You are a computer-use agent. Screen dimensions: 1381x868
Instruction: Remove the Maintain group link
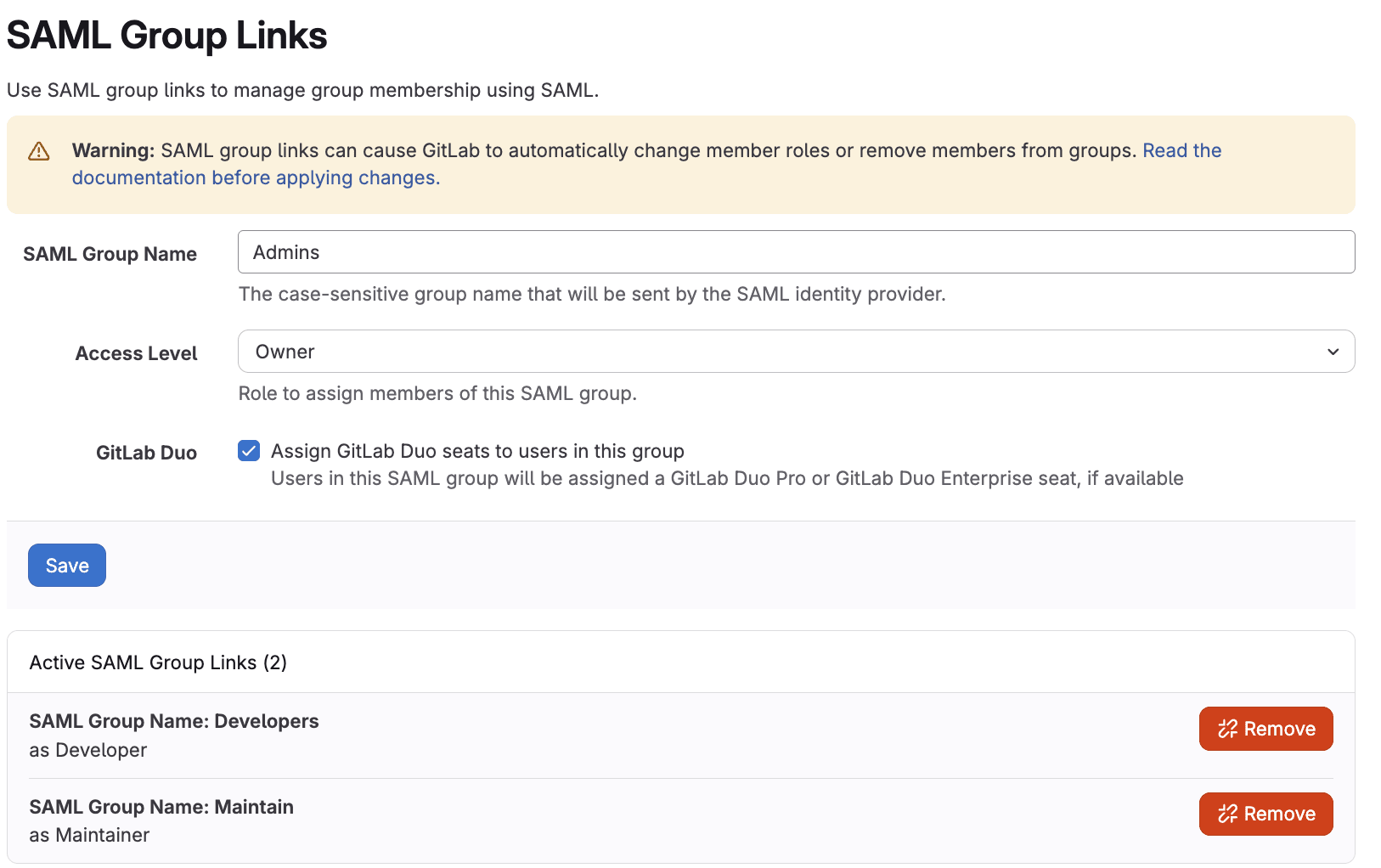(x=1265, y=814)
